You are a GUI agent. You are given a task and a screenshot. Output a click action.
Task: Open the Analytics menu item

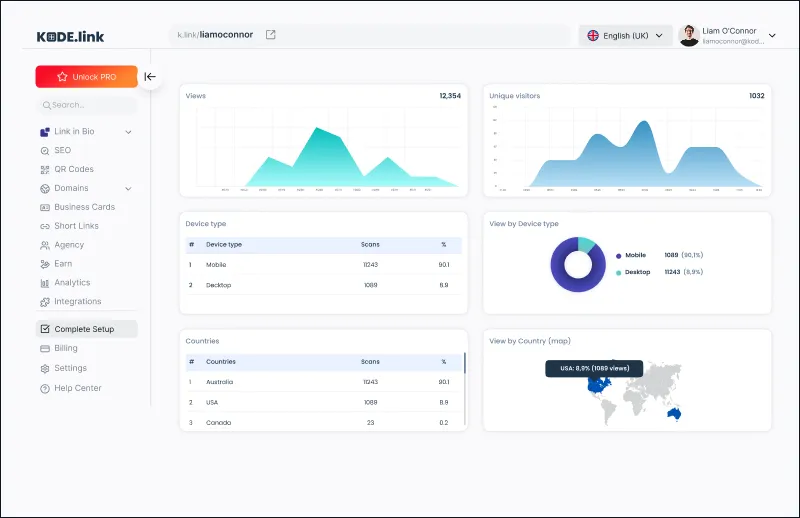[x=72, y=283]
